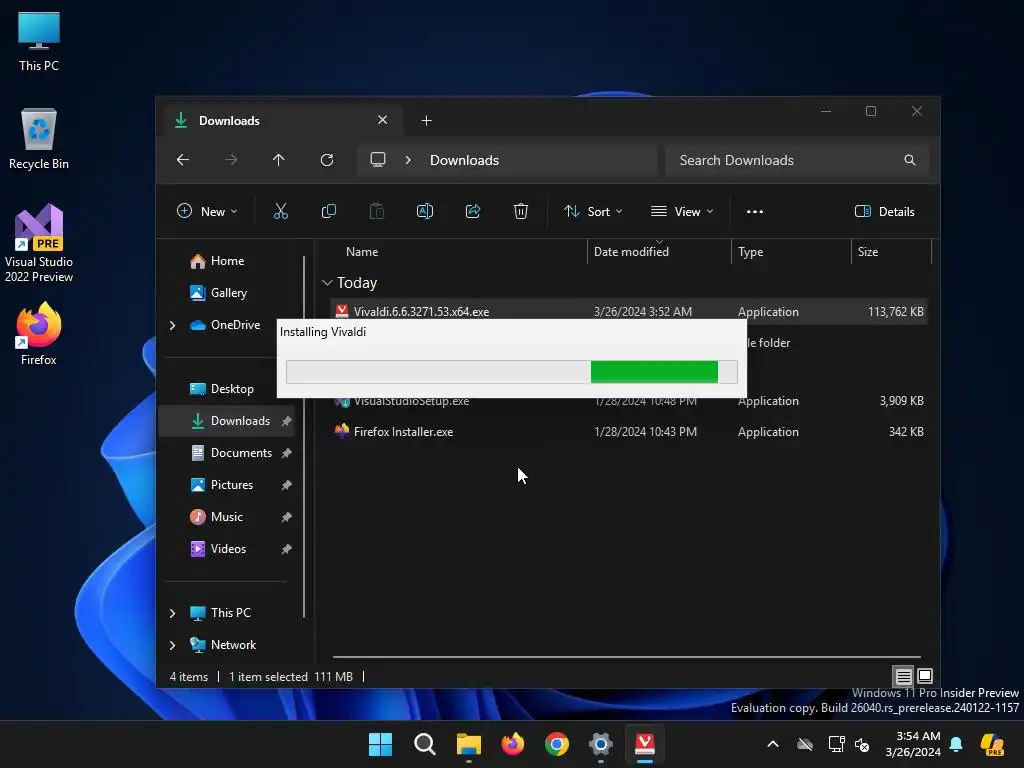Open the See more ellipsis menu
1024x768 pixels.
pyautogui.click(x=755, y=212)
